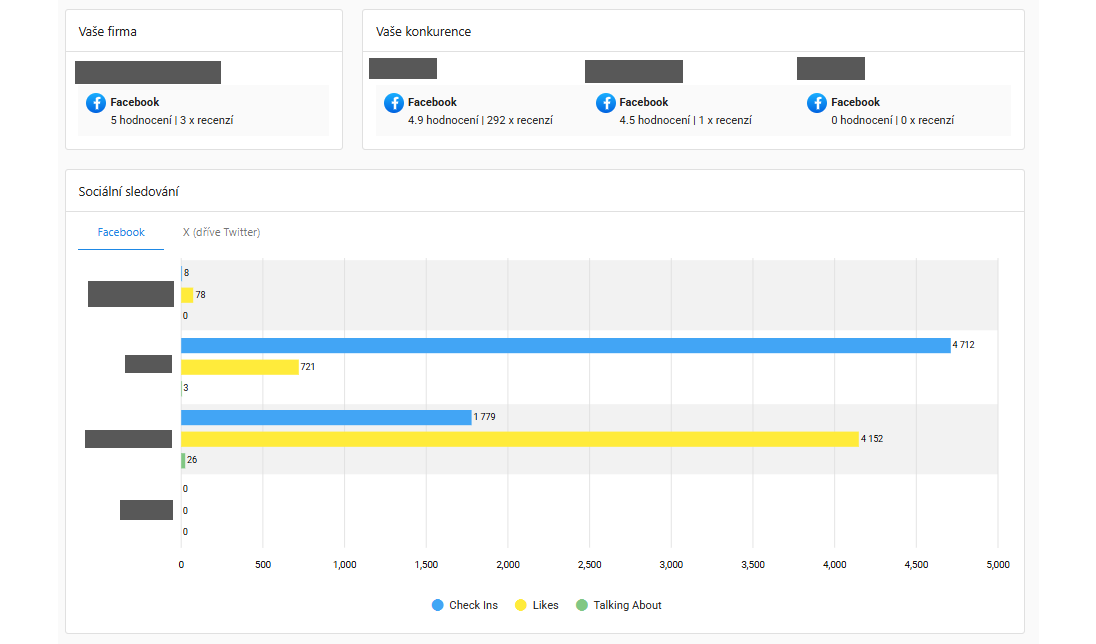1096x644 pixels.
Task: Switch to the Facebook tab
Action: (x=121, y=232)
